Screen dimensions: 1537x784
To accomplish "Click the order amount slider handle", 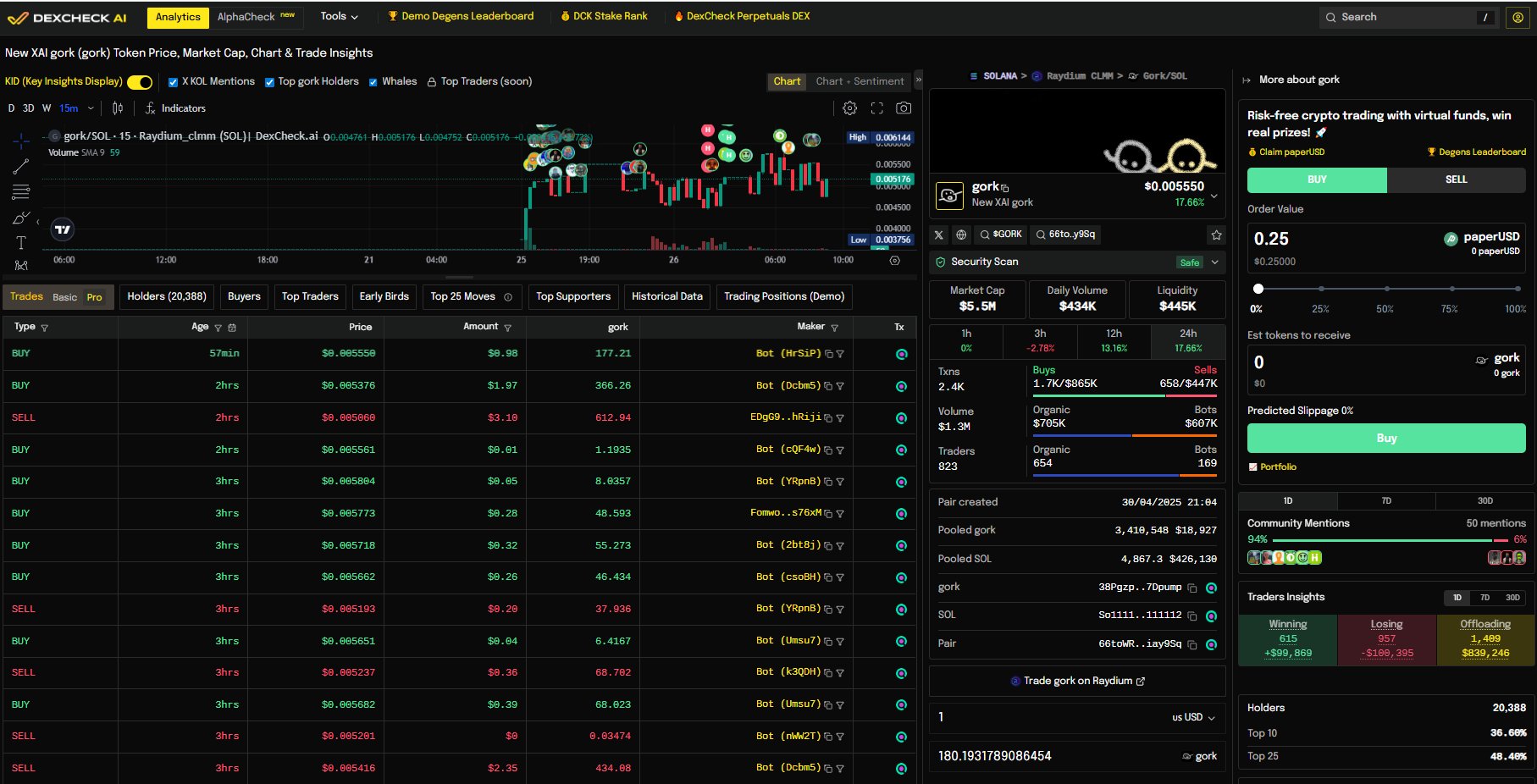I will point(1258,289).
